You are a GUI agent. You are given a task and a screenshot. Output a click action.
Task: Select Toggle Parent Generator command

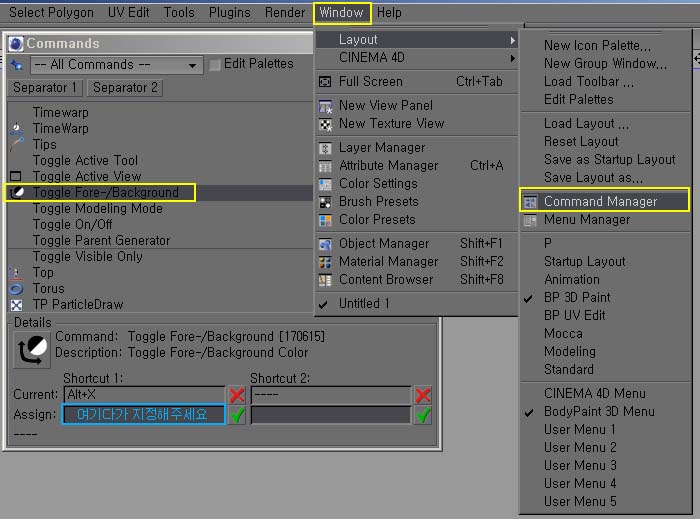pyautogui.click(x=101, y=241)
